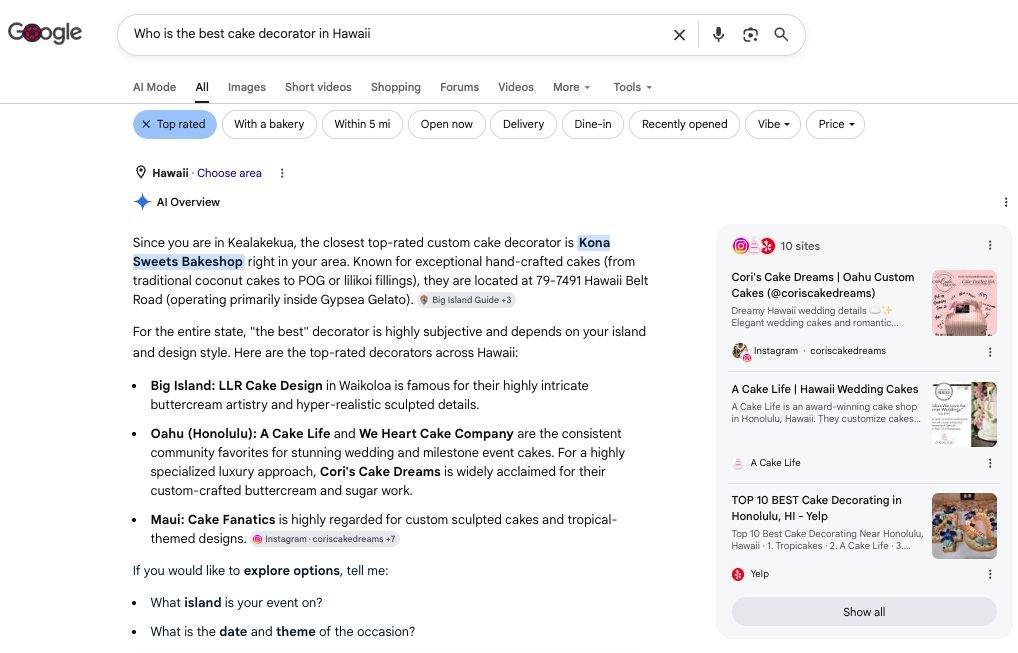Click the Choose area link
The width and height of the screenshot is (1018, 653).
[229, 173]
